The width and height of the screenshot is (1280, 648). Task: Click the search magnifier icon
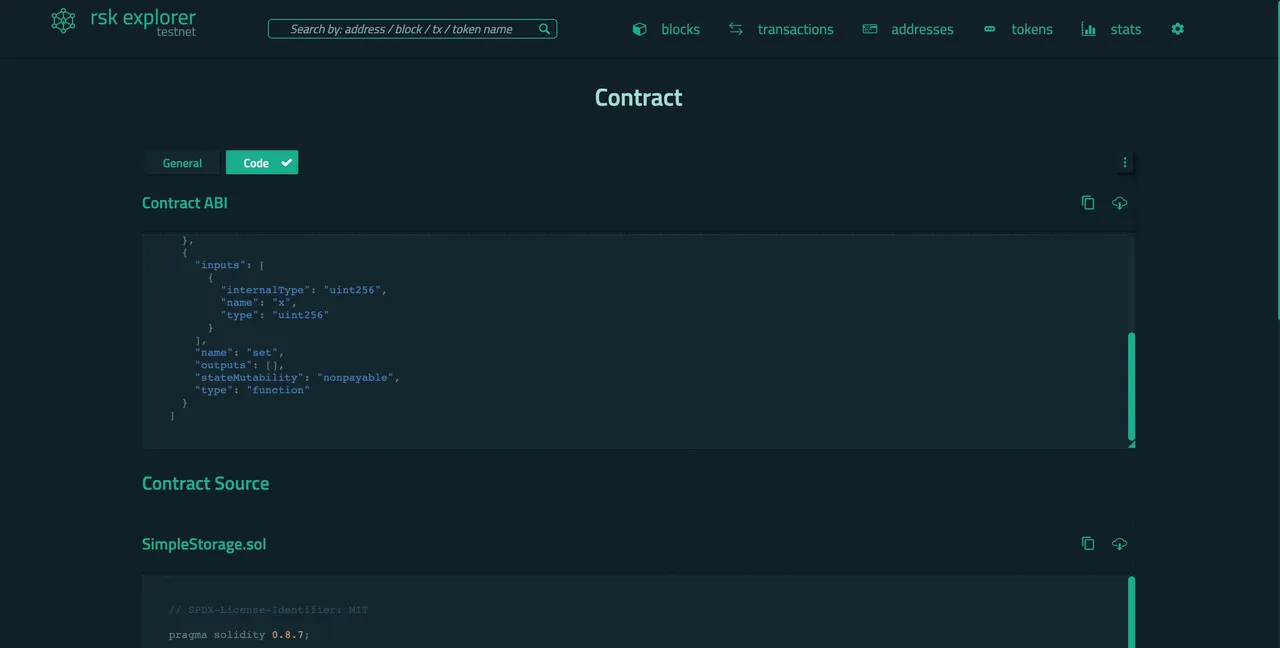point(544,29)
